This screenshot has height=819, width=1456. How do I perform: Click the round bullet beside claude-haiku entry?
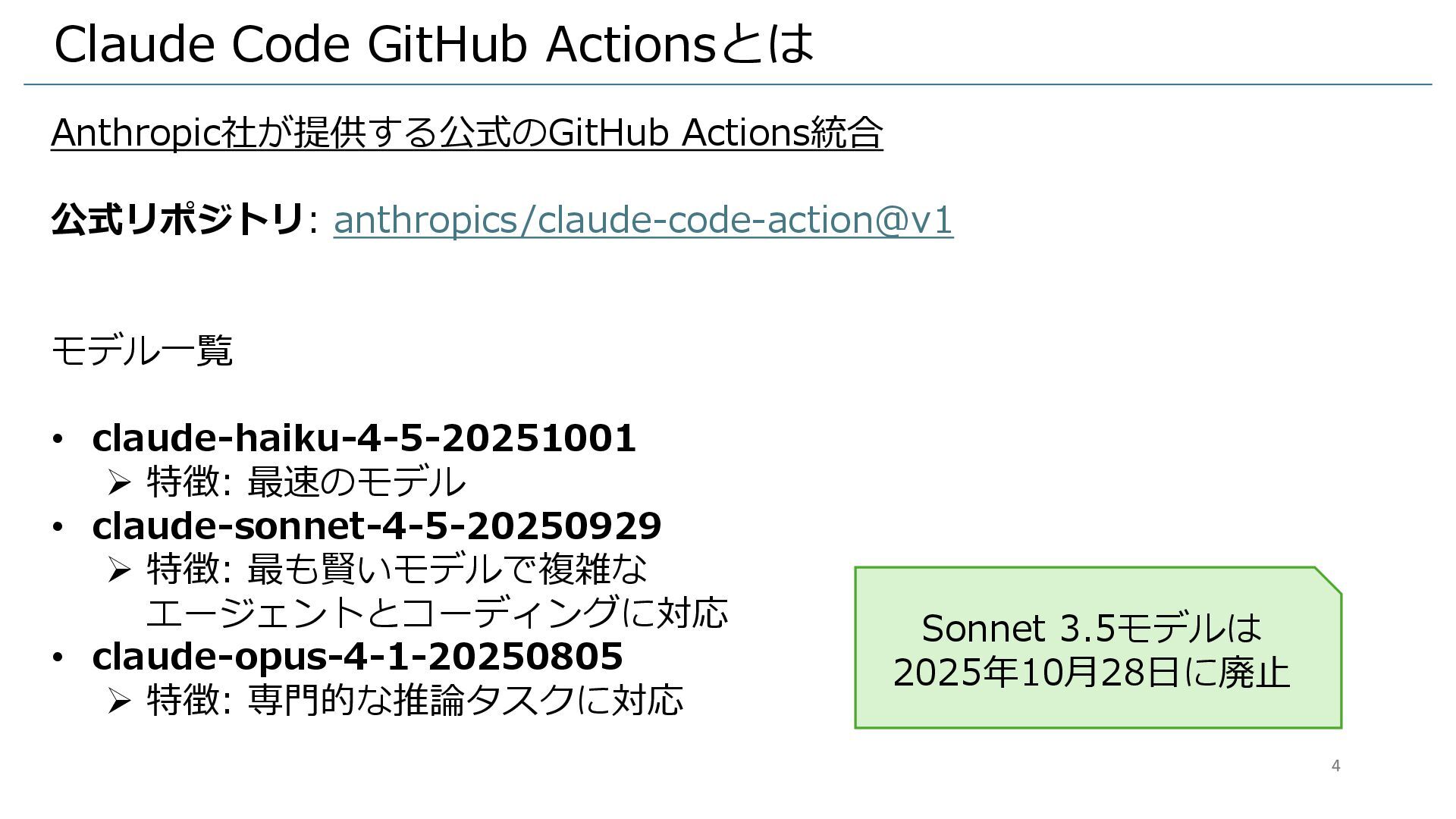(58, 440)
